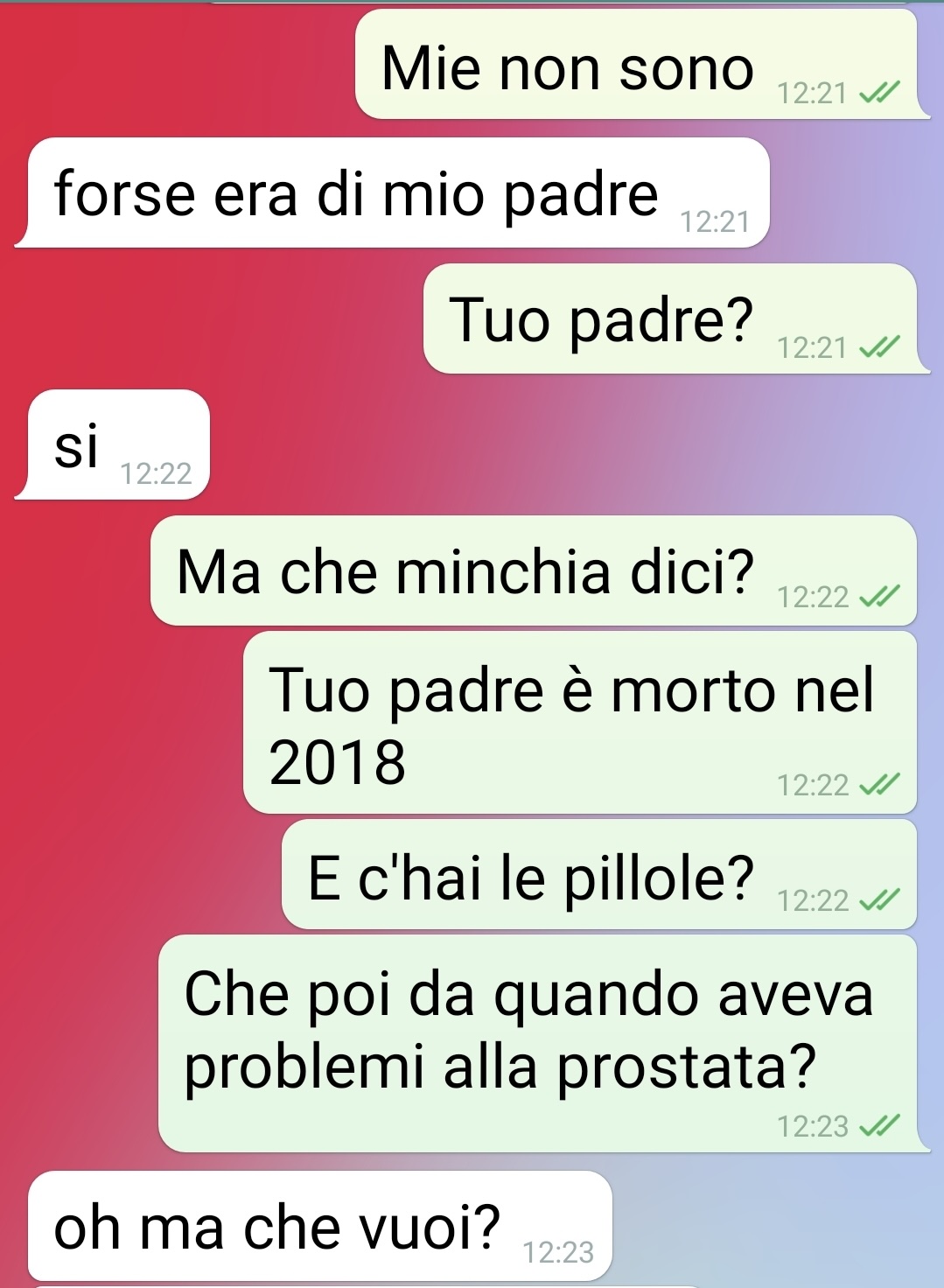Select the 'problemi alla prostata?' message bubble
The height and width of the screenshot is (1288, 944).
coord(537,1043)
